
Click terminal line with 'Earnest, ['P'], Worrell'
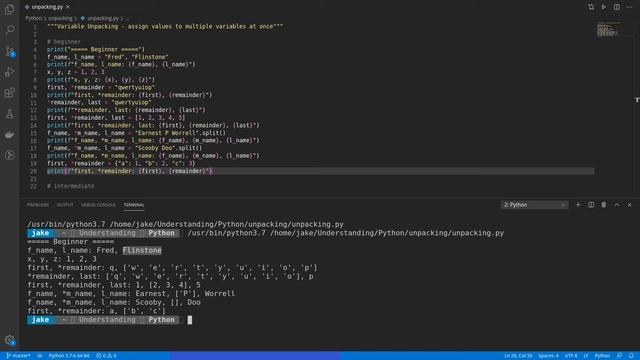pyautogui.click(x=131, y=294)
